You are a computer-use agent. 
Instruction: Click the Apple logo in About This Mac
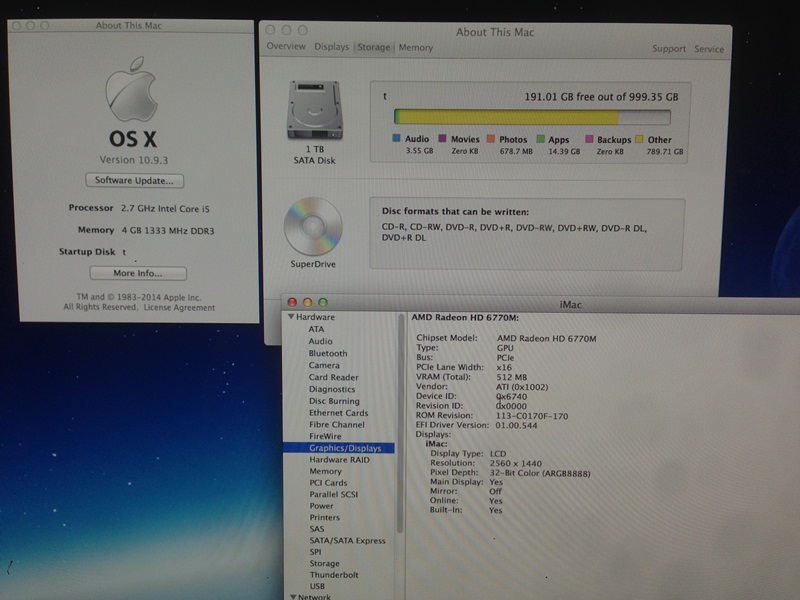point(132,89)
